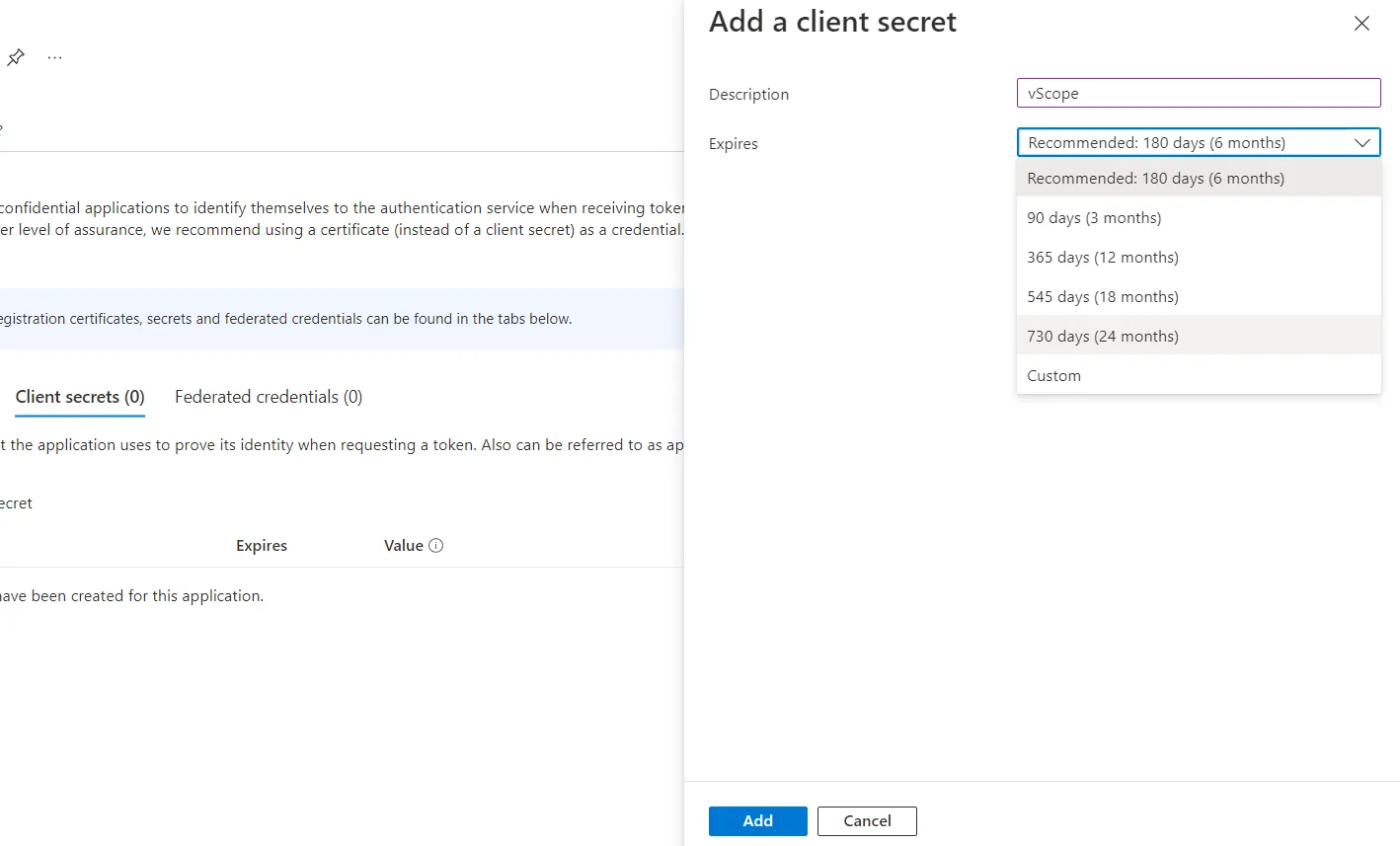Click the Description label in the panel
The image size is (1400, 846).
click(748, 94)
